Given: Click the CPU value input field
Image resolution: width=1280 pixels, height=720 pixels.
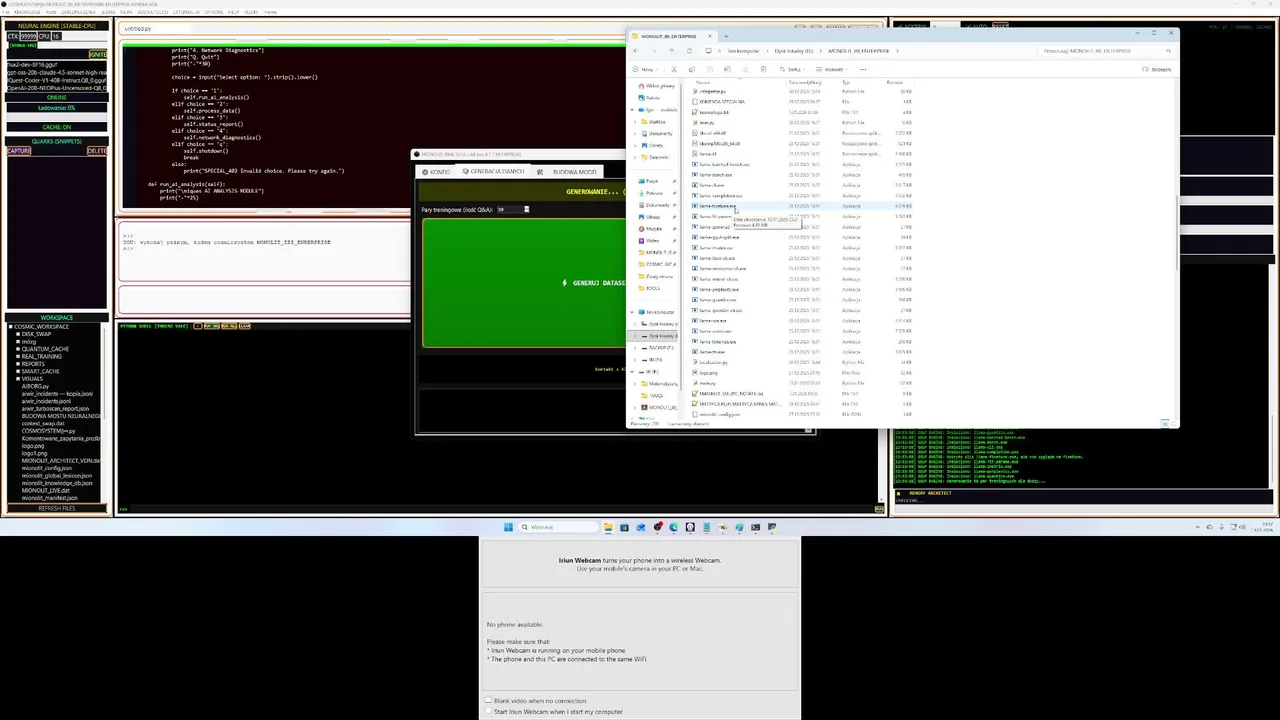Looking at the screenshot, I should coord(56,36).
